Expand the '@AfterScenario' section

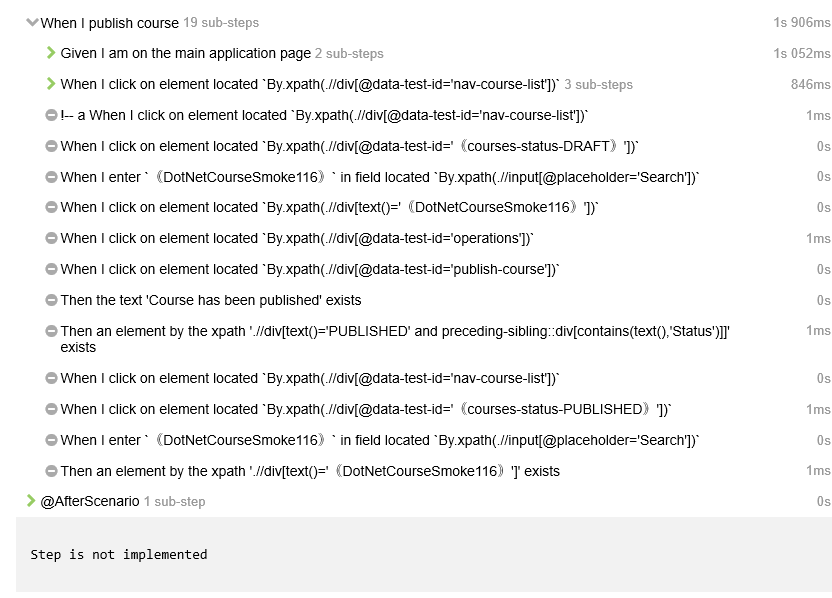32,501
